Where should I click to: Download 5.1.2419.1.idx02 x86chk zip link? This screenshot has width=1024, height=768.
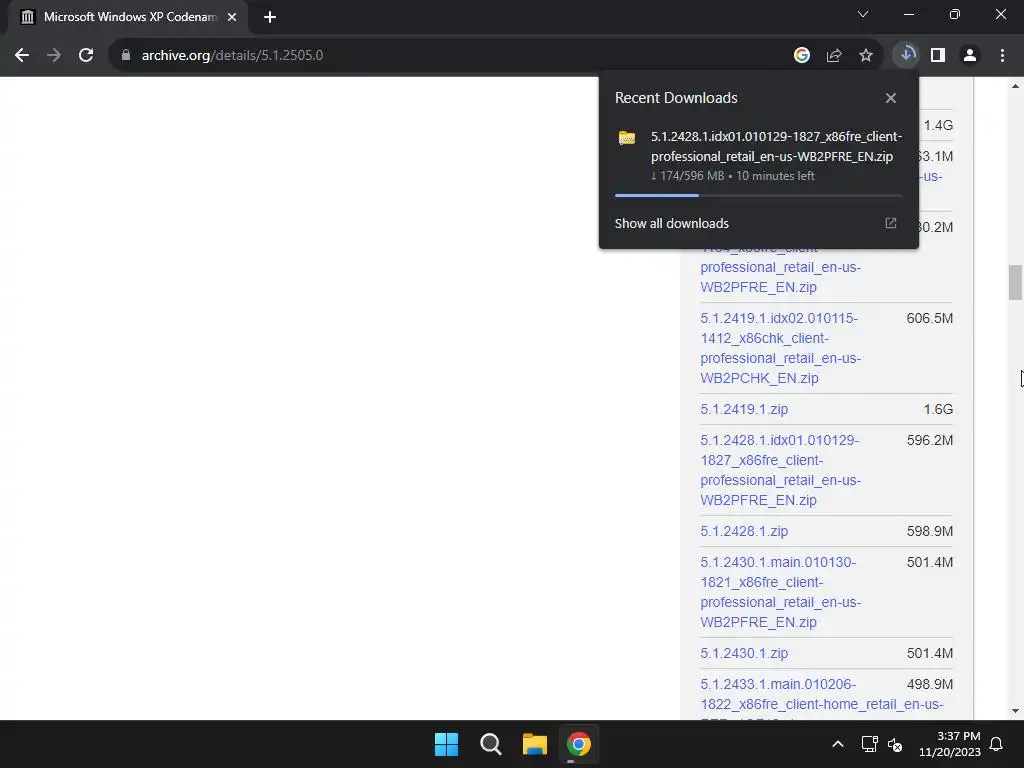pos(780,348)
